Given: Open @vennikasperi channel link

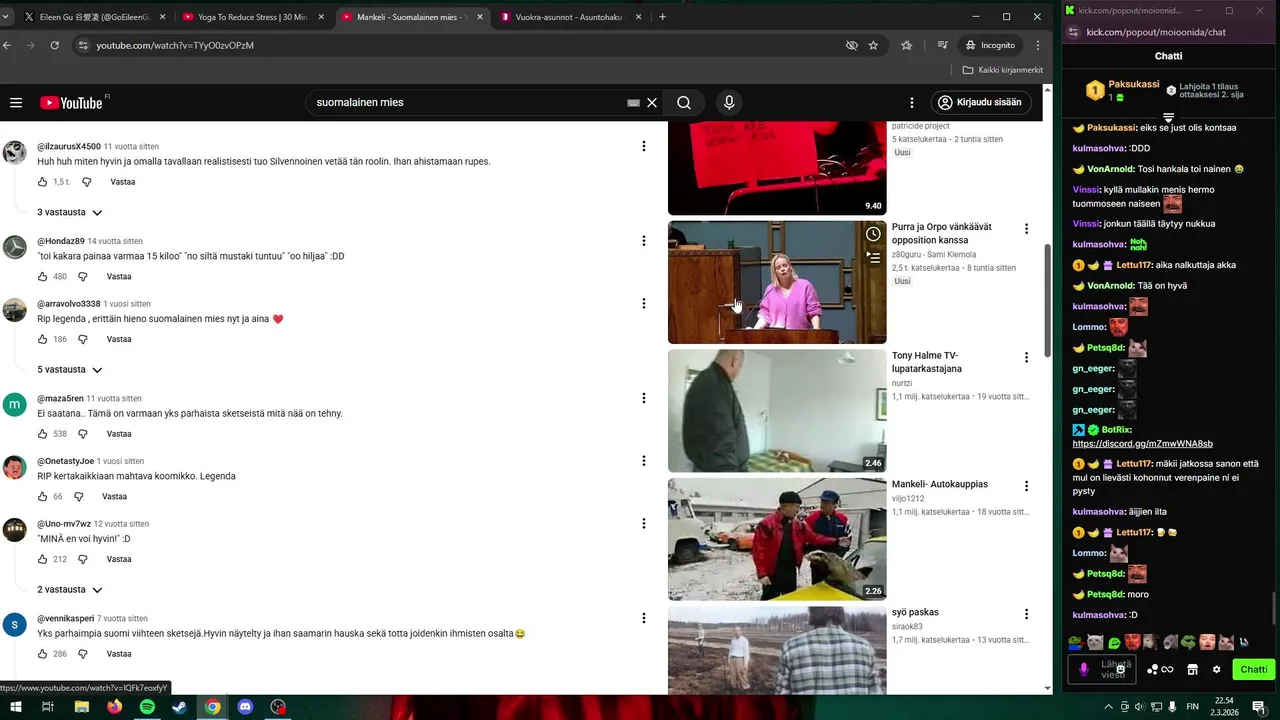Looking at the screenshot, I should [65, 618].
